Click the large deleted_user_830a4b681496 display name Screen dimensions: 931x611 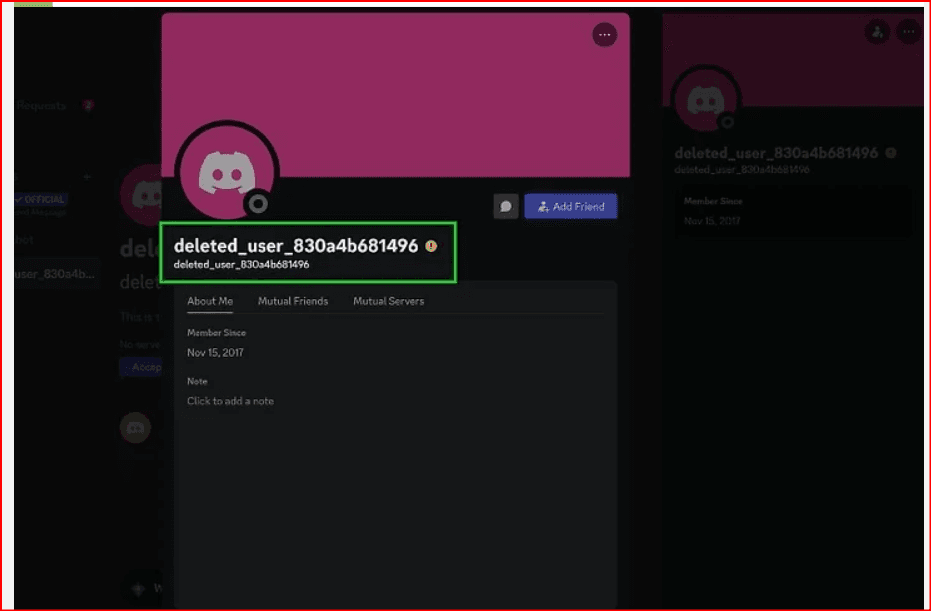tap(295, 246)
